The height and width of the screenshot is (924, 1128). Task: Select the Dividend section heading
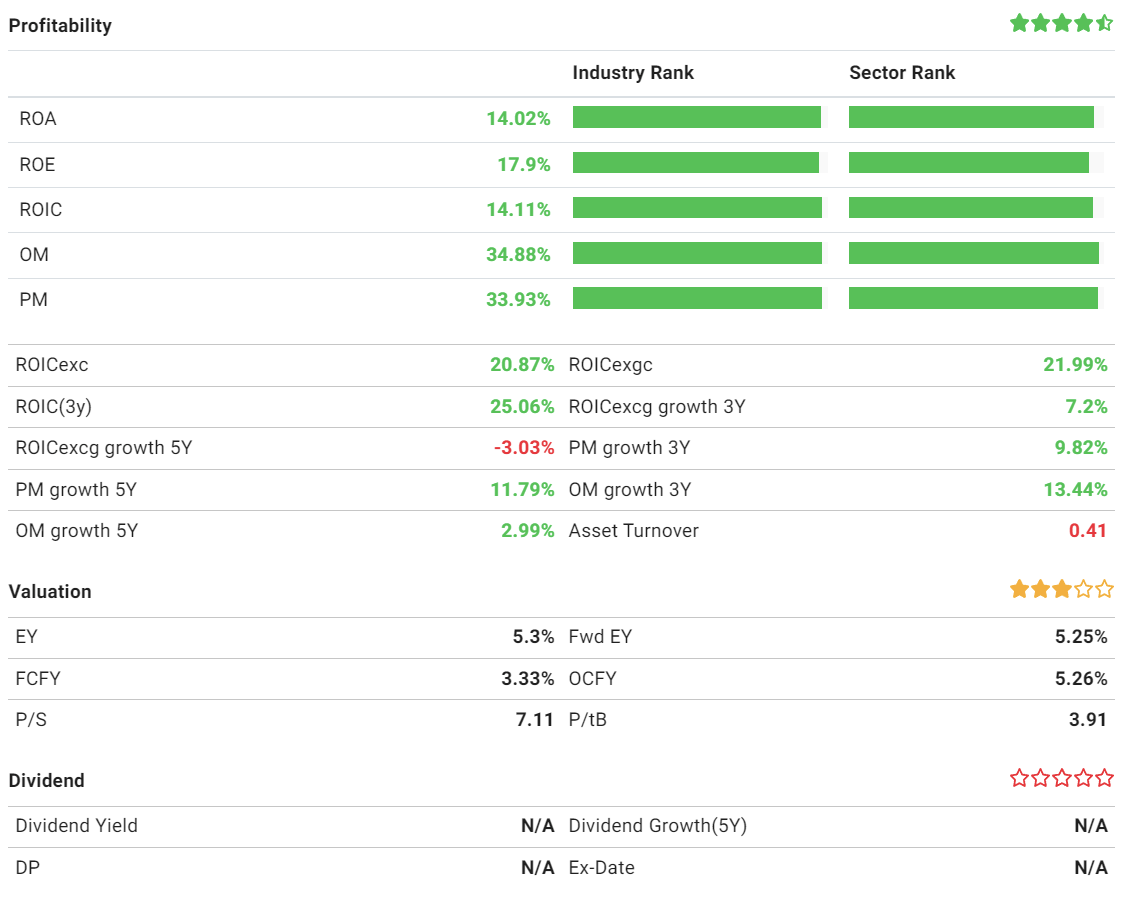point(46,781)
